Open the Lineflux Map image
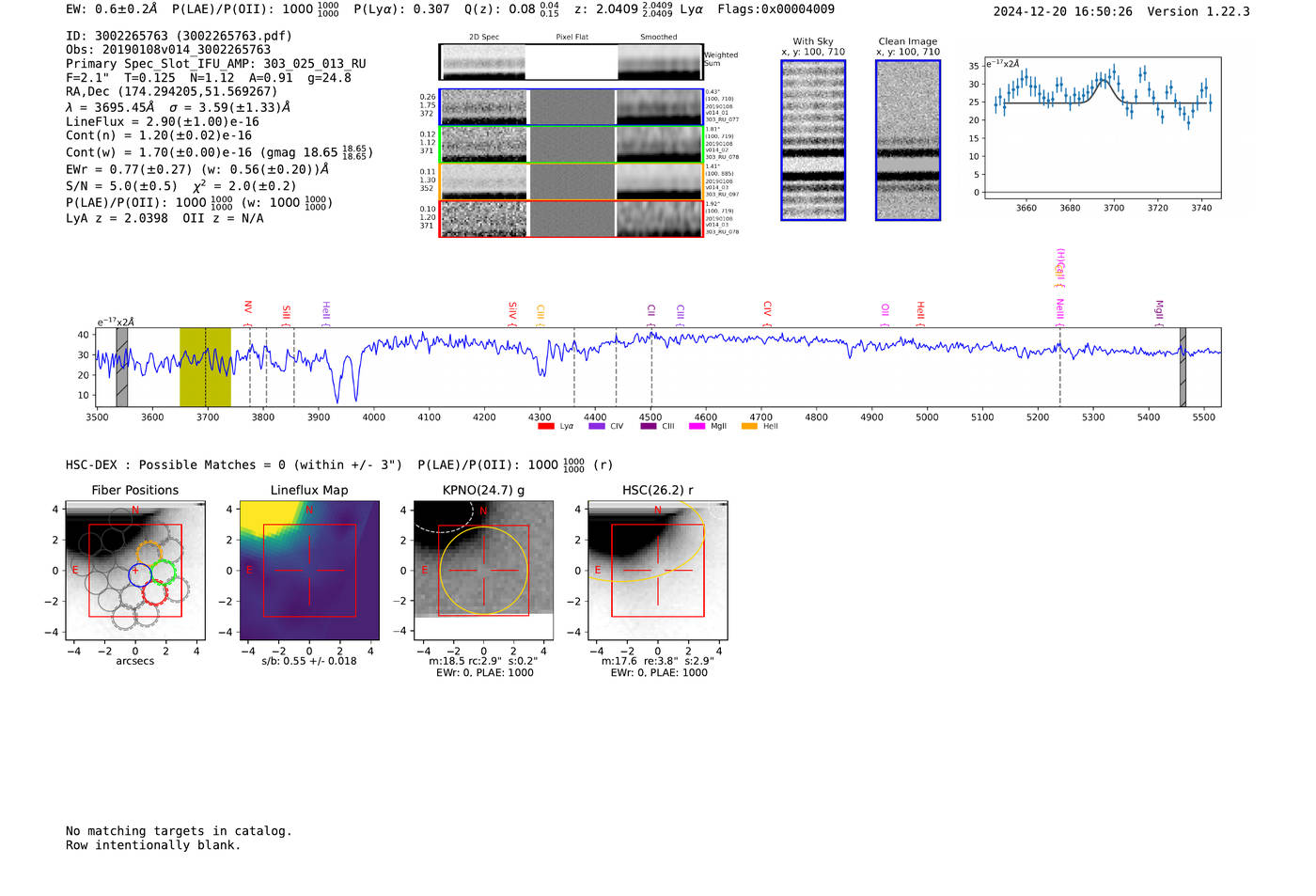 (309, 571)
